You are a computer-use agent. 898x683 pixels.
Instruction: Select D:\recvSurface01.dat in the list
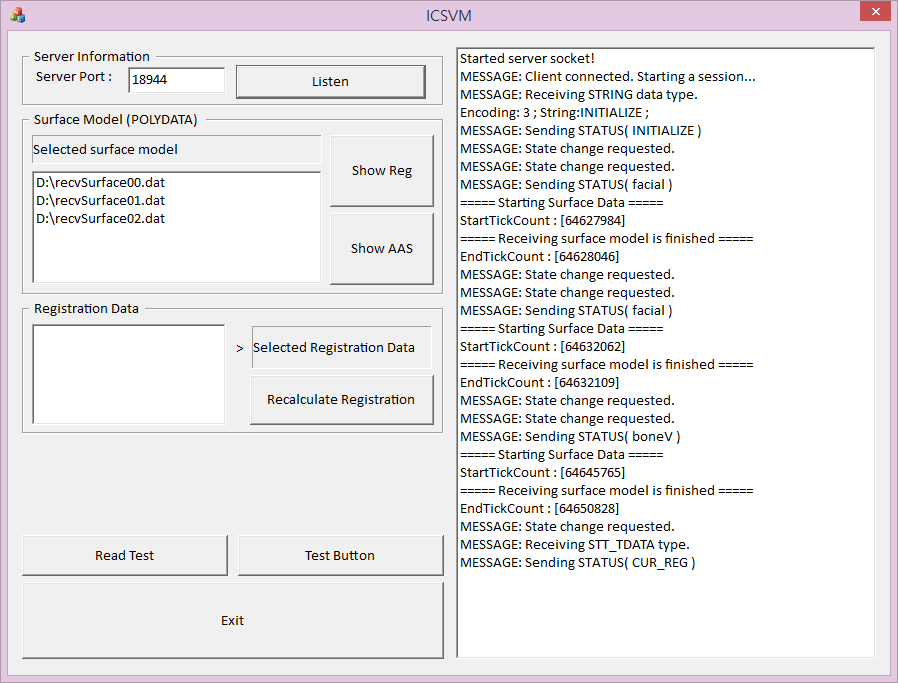(100, 201)
